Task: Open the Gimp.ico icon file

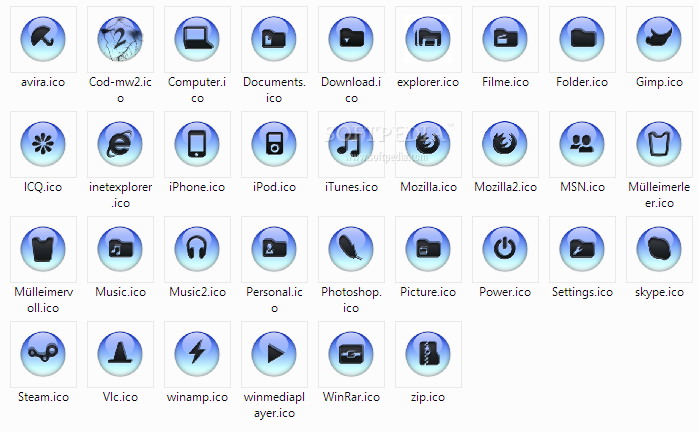Action: tap(659, 39)
